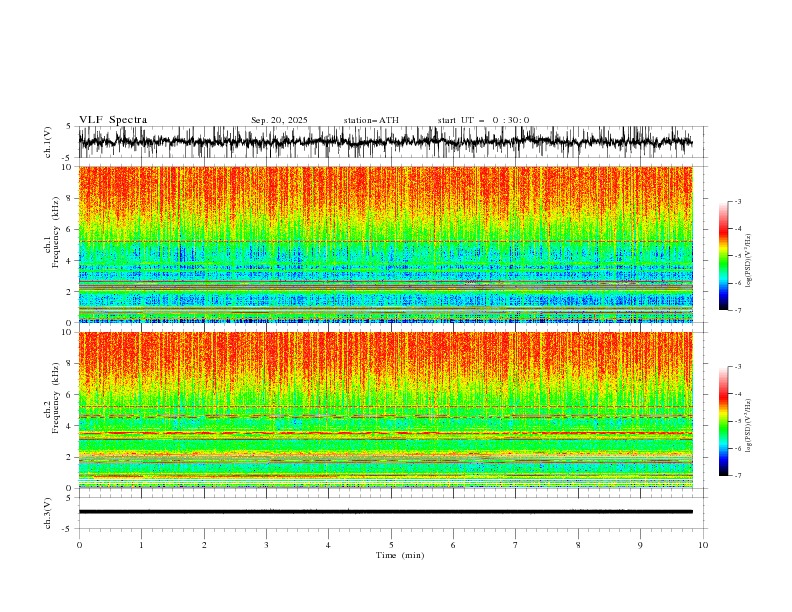Screen dimensions: 792x612
Task: Click the ch.1 spectrogram color scale bar
Action: (x=723, y=256)
